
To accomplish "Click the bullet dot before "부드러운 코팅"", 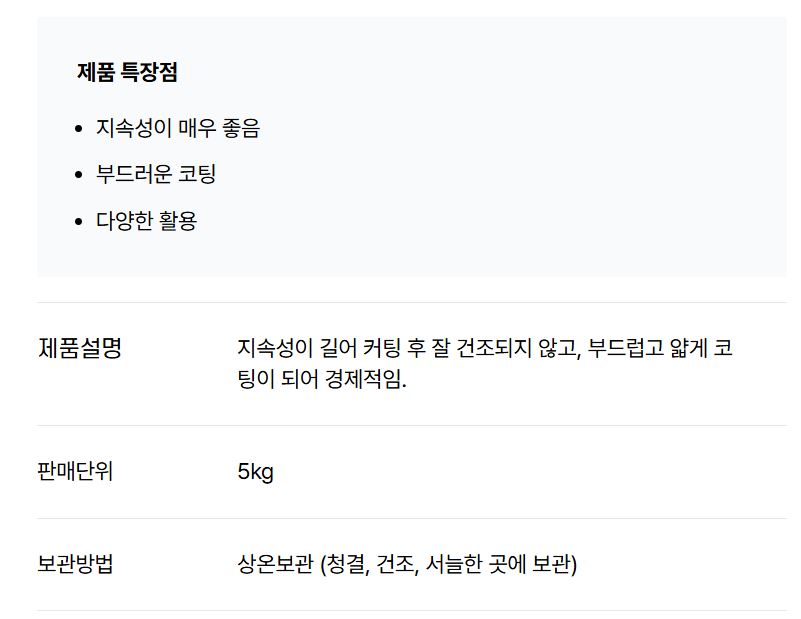I will (79, 175).
